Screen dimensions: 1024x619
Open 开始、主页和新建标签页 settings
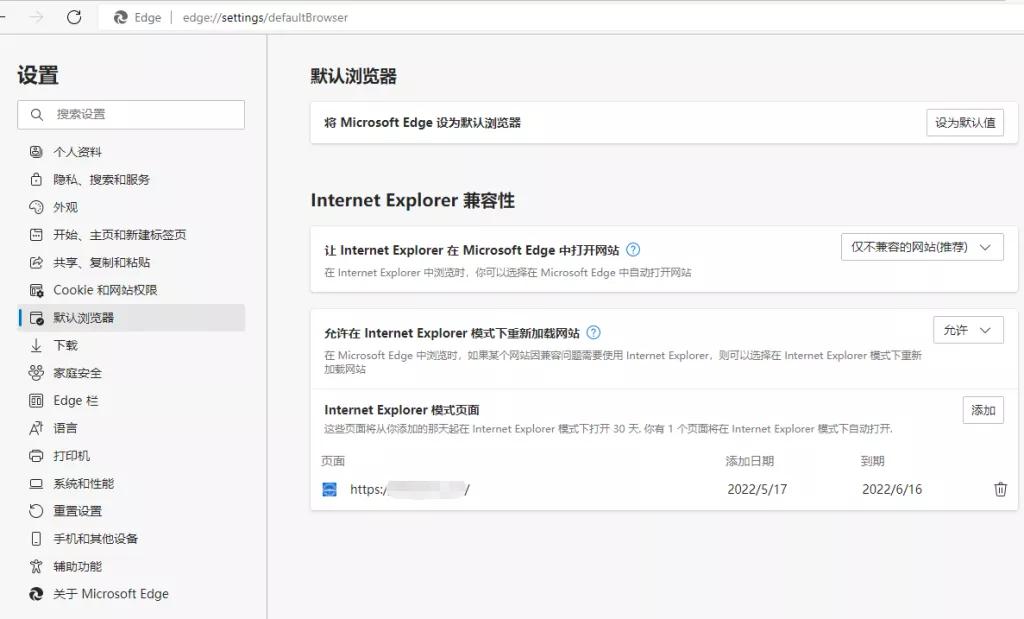131,234
